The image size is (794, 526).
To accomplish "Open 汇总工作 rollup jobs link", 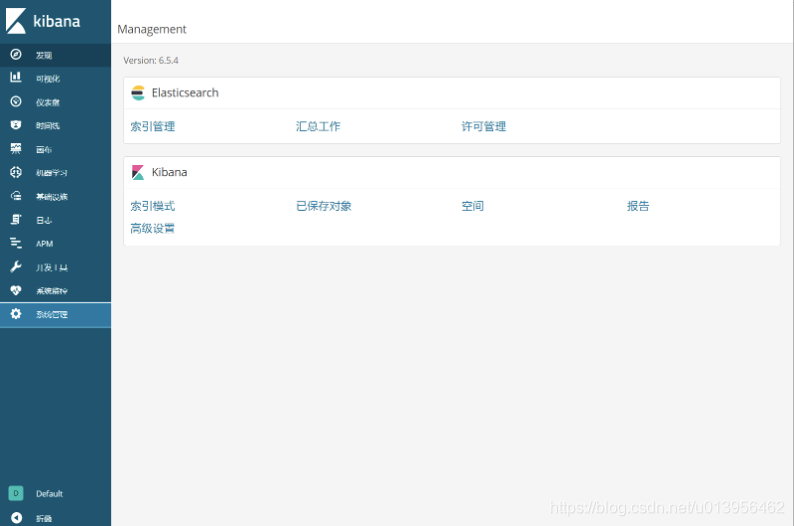I will [318, 126].
